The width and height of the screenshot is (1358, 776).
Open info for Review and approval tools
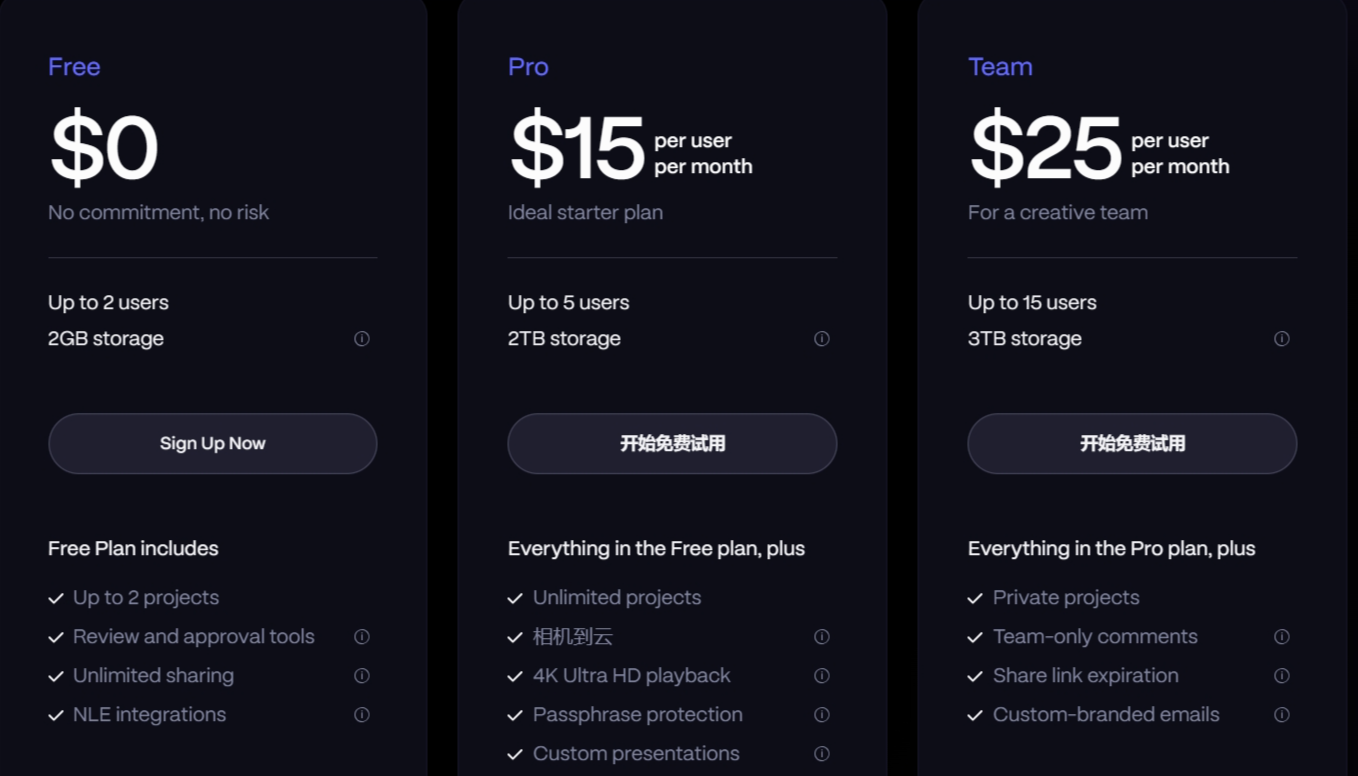(362, 637)
